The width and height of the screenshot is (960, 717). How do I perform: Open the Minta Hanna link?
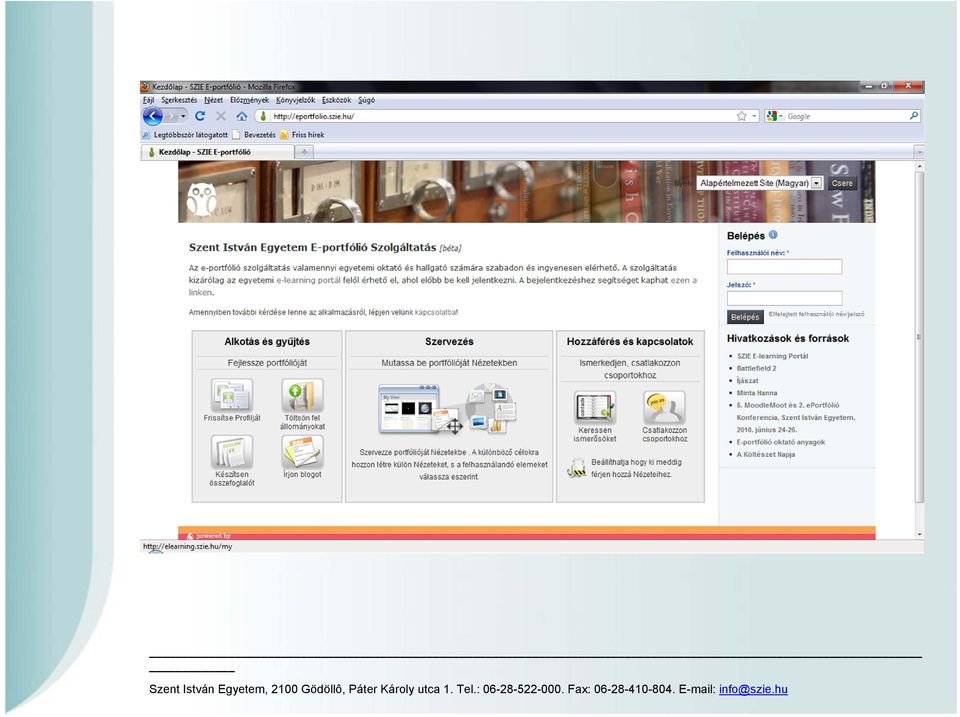coord(757,392)
